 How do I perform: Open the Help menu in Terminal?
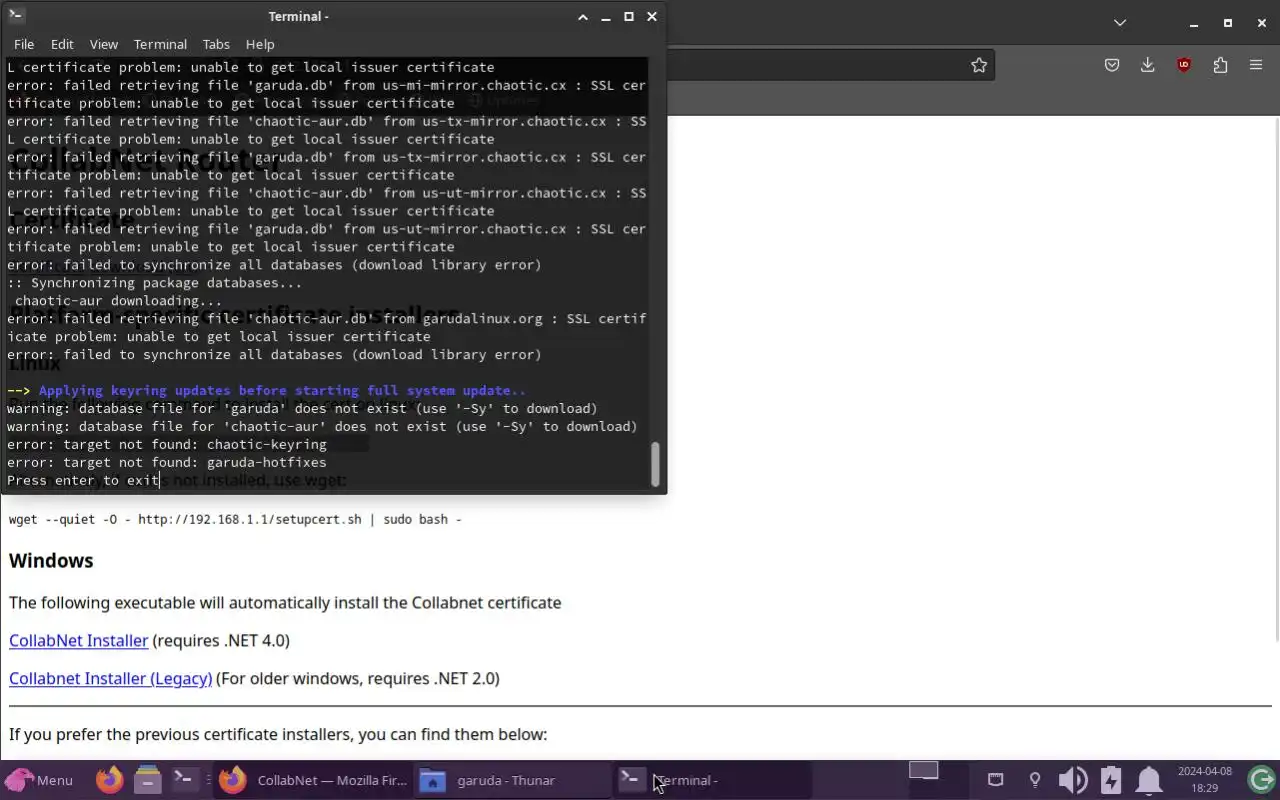[260, 44]
